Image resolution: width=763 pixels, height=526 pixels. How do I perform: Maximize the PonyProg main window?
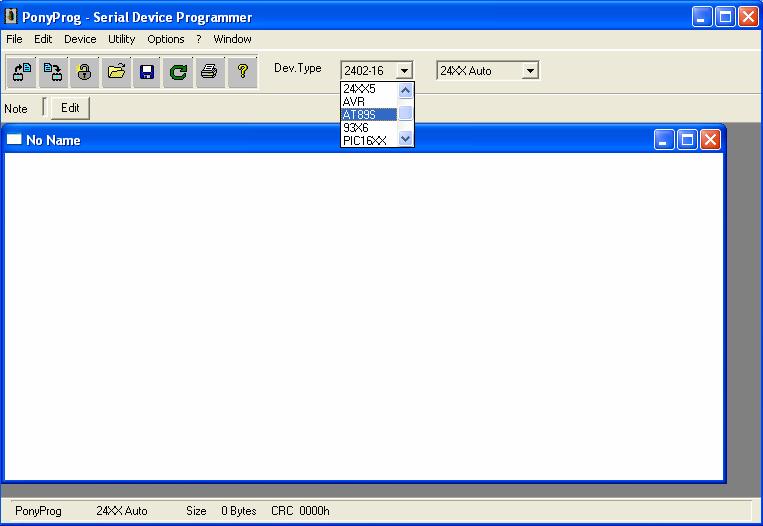(x=725, y=17)
